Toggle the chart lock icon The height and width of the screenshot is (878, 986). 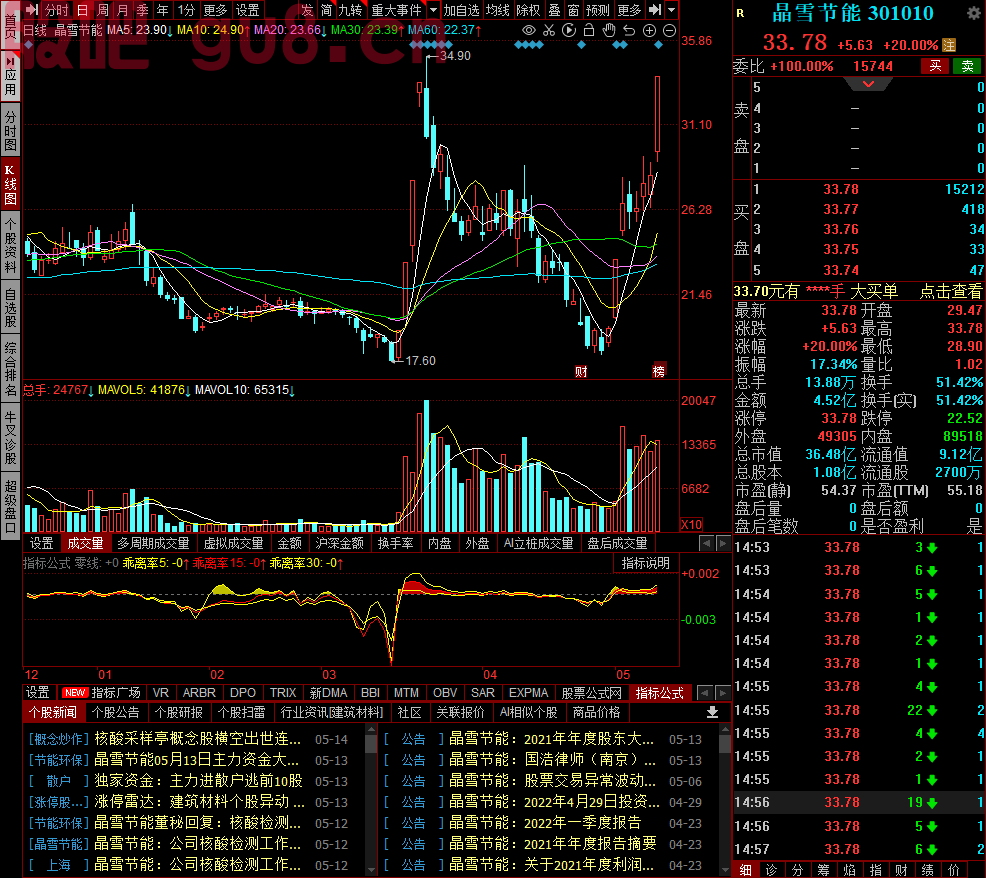pos(589,30)
